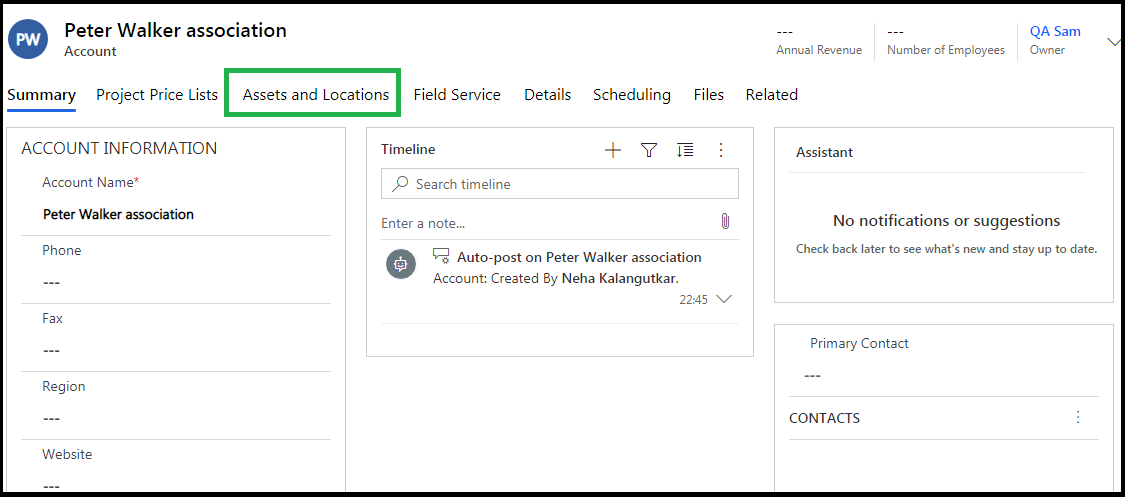1125x497 pixels.
Task: Click inside the Search timeline box
Action: pyautogui.click(x=560, y=184)
